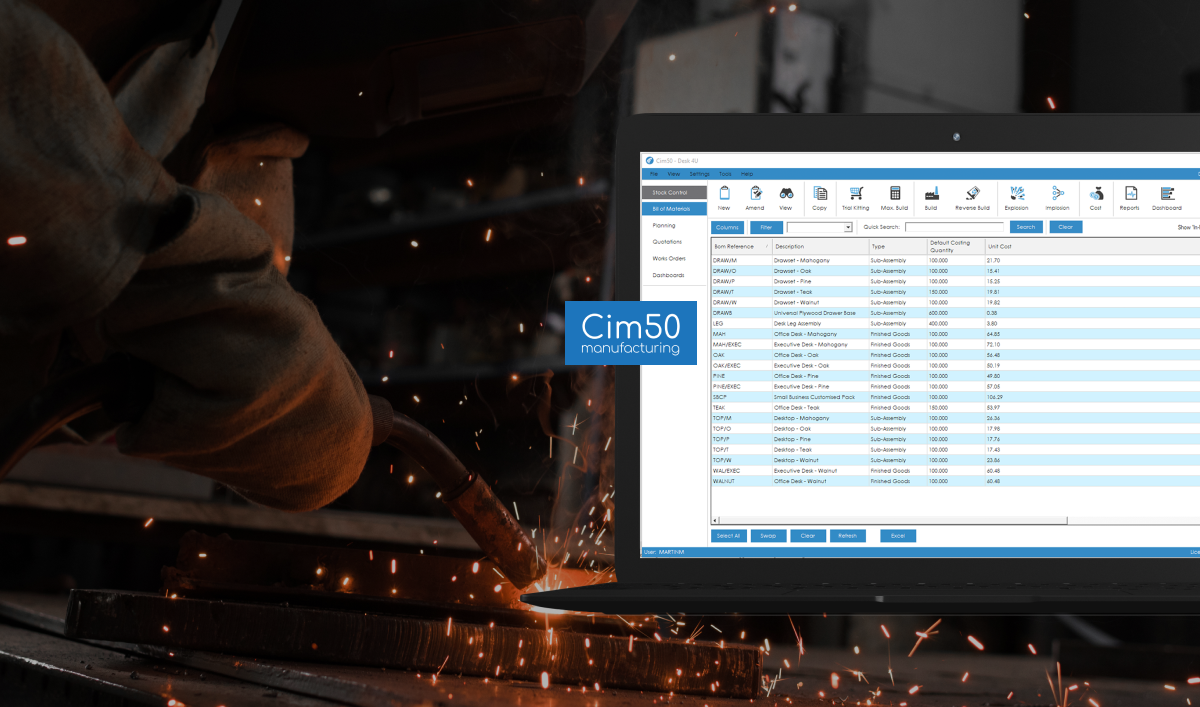Select the Amend icon
Screen dimensions: 1200x707
754,197
